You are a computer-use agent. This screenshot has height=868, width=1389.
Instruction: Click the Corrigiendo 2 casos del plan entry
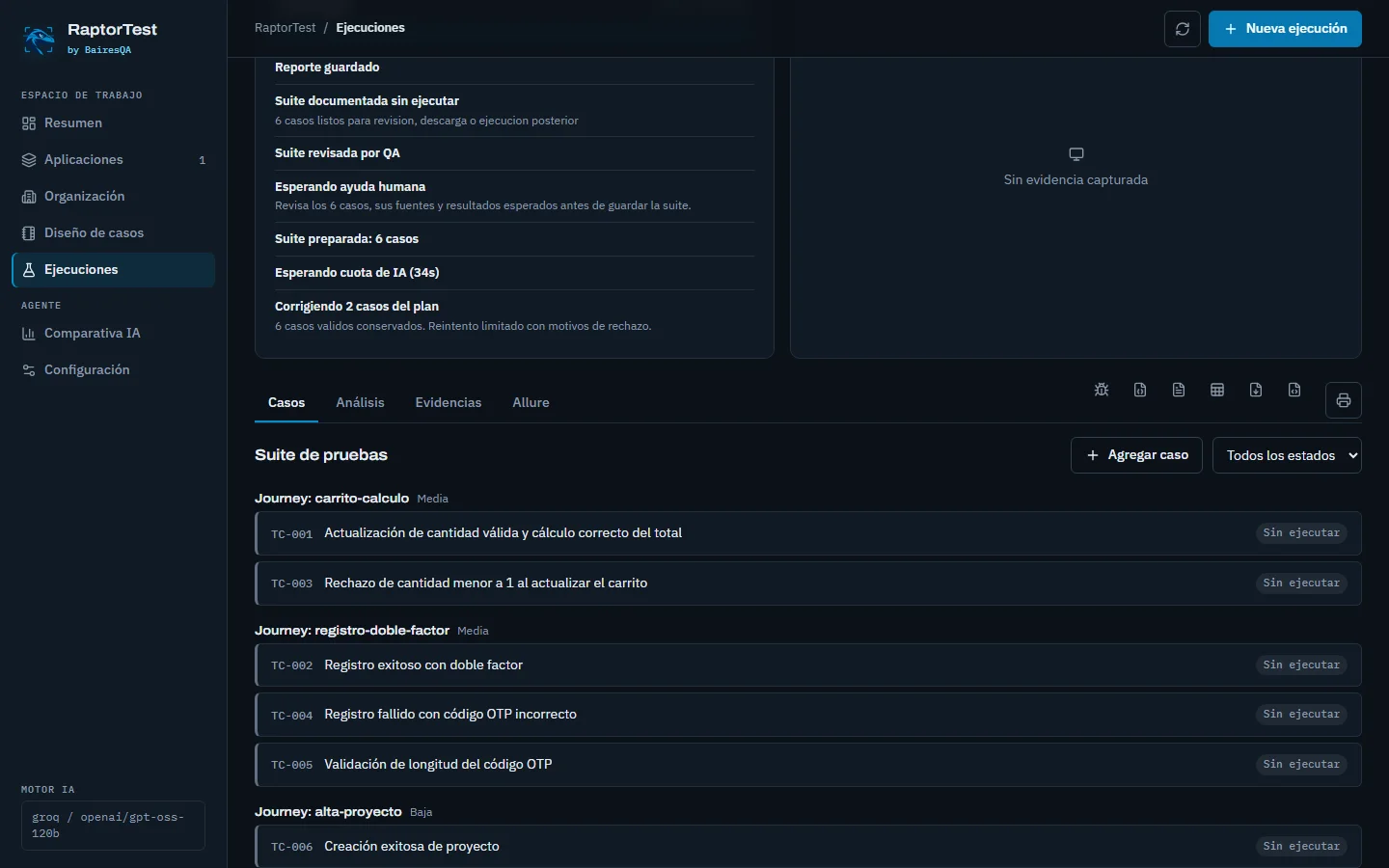514,315
